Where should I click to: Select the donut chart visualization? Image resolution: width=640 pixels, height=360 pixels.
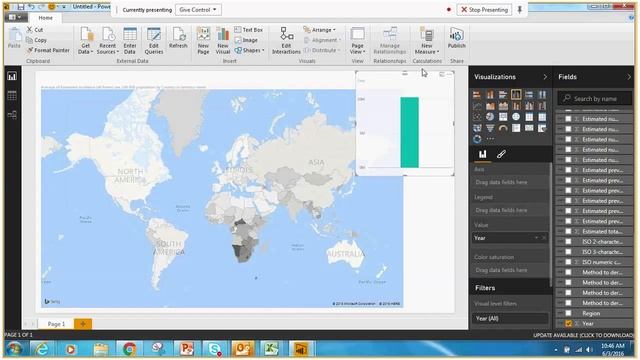tap(477, 139)
